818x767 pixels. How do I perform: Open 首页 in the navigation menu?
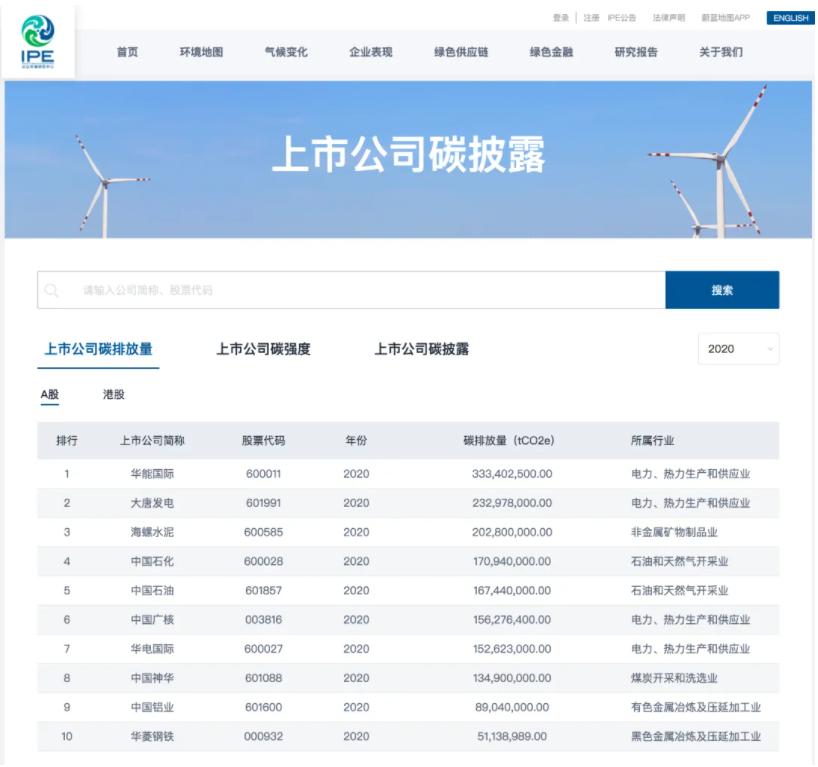click(x=127, y=52)
